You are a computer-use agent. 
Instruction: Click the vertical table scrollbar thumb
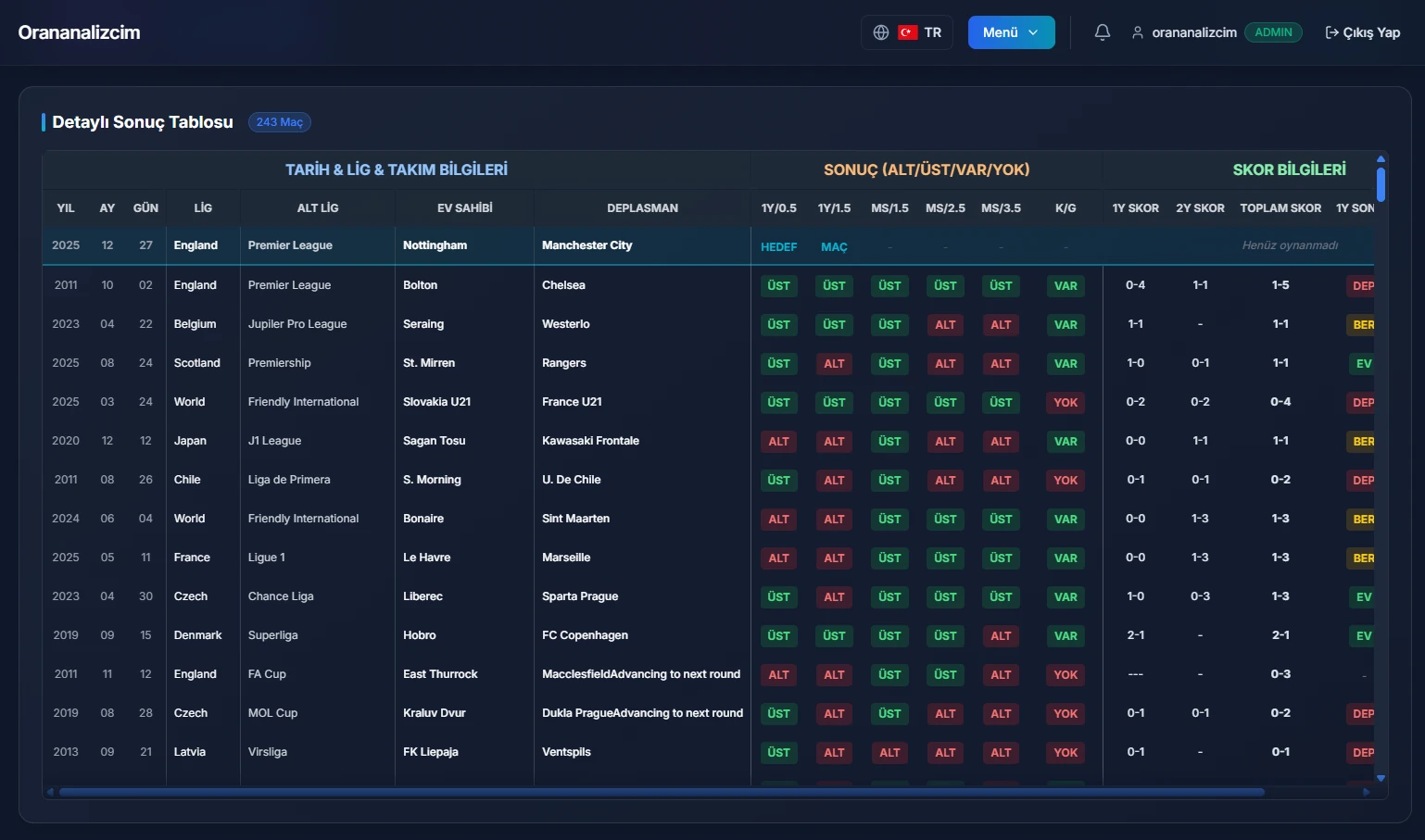point(1381,183)
